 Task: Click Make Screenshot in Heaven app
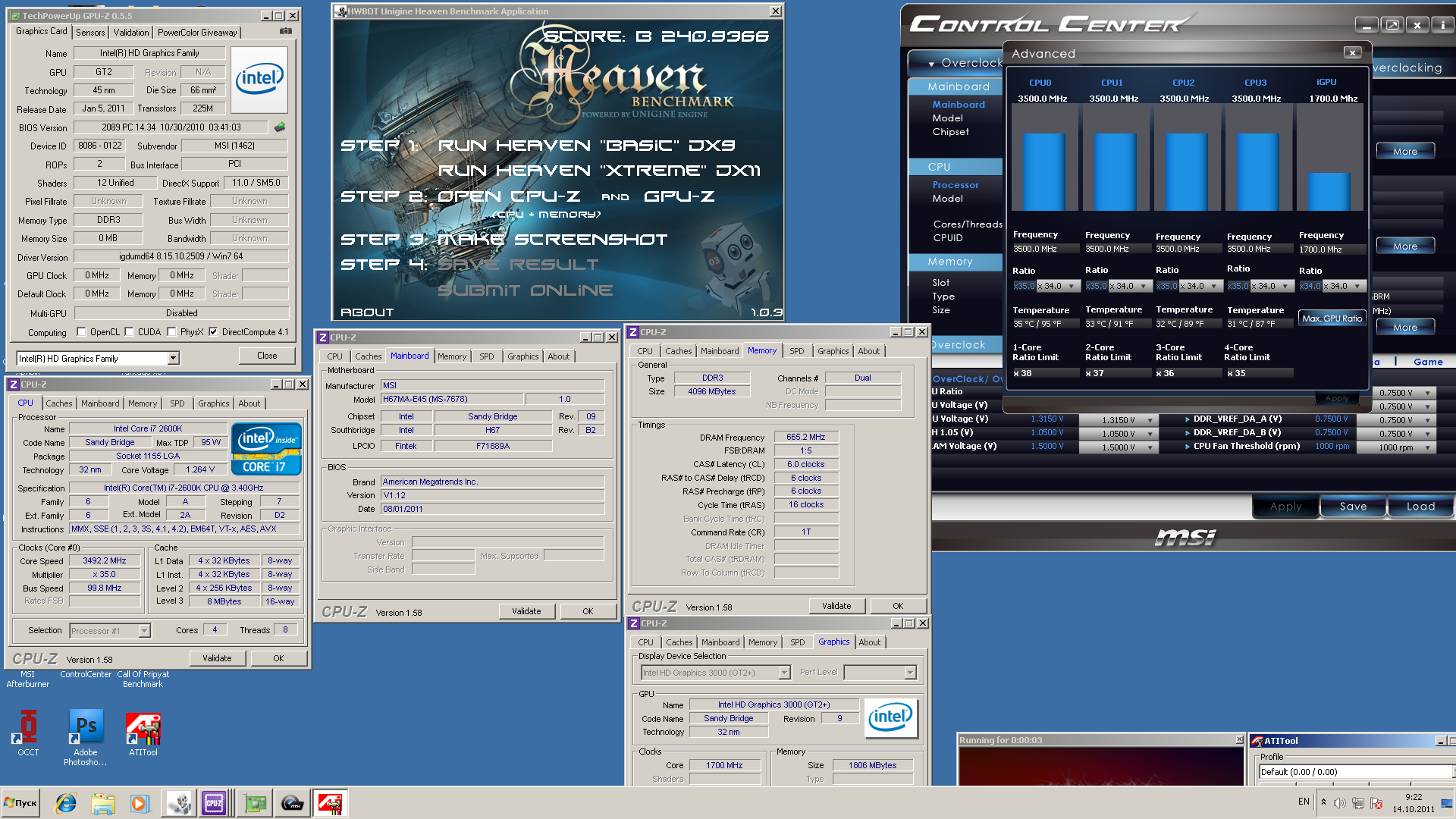tap(553, 240)
